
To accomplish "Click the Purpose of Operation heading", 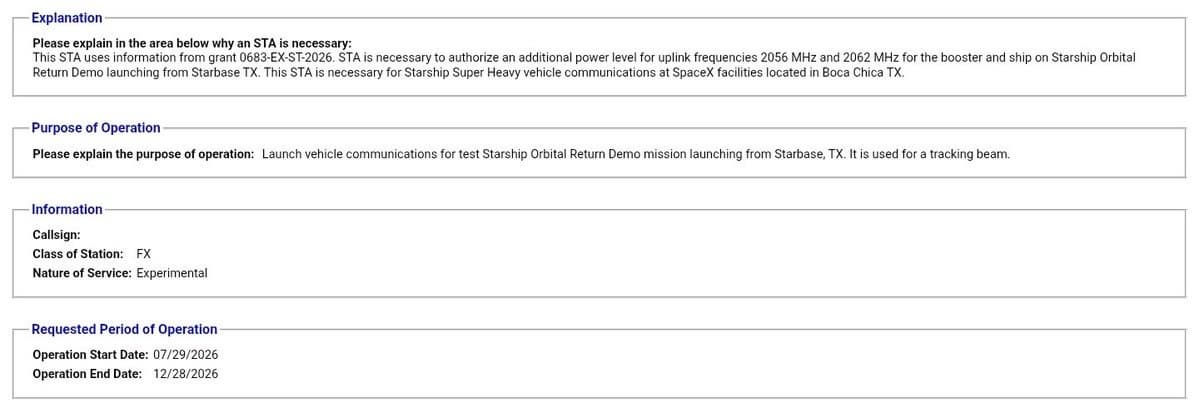I will [x=96, y=128].
